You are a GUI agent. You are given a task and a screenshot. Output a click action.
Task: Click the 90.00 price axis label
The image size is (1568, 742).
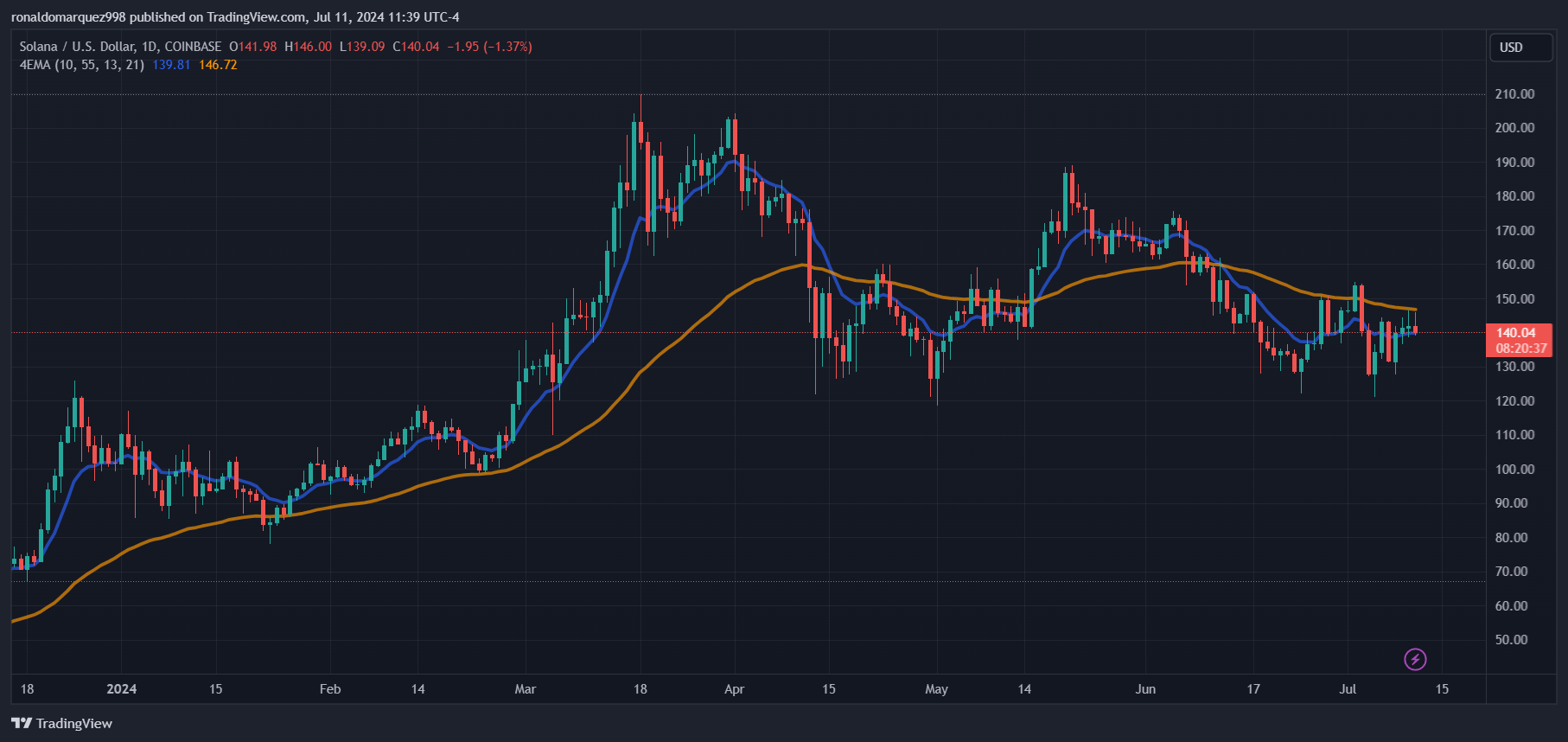1512,503
